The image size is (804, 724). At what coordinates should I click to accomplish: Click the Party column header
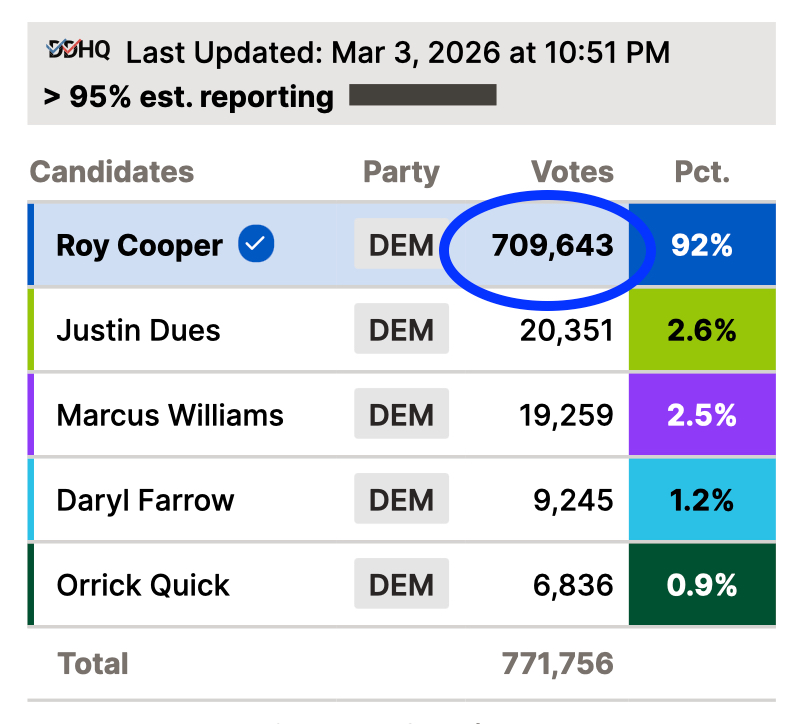coord(401,172)
